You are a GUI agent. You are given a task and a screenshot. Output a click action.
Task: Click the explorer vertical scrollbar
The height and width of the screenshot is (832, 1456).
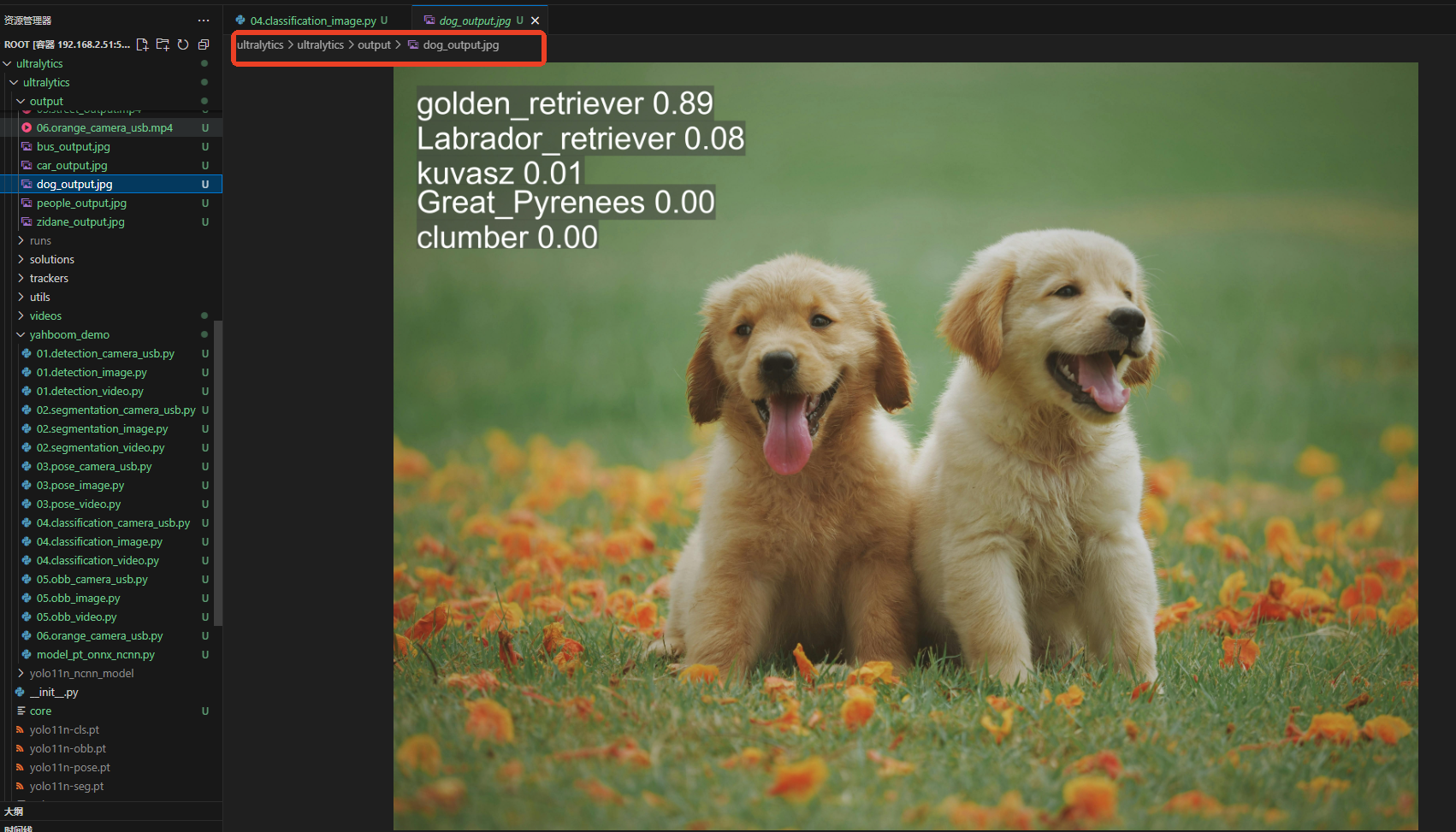pyautogui.click(x=218, y=473)
